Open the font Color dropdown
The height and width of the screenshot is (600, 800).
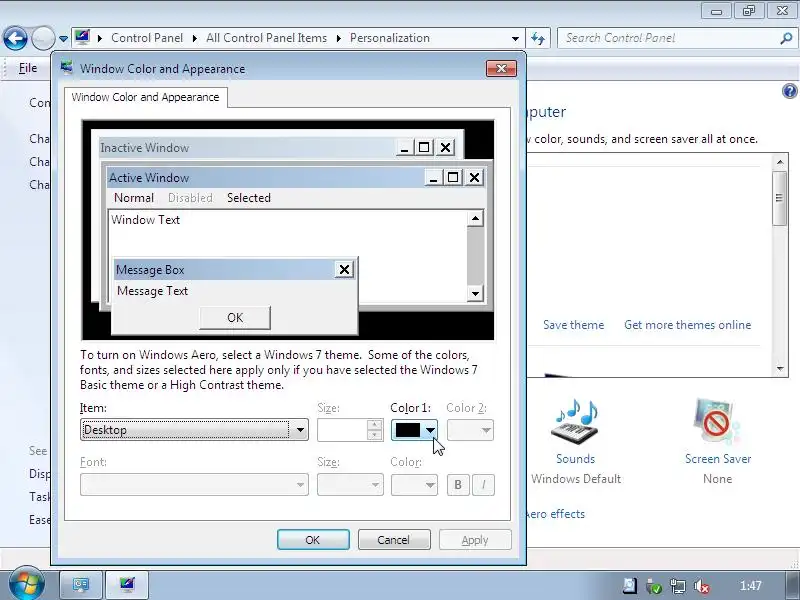tap(414, 485)
